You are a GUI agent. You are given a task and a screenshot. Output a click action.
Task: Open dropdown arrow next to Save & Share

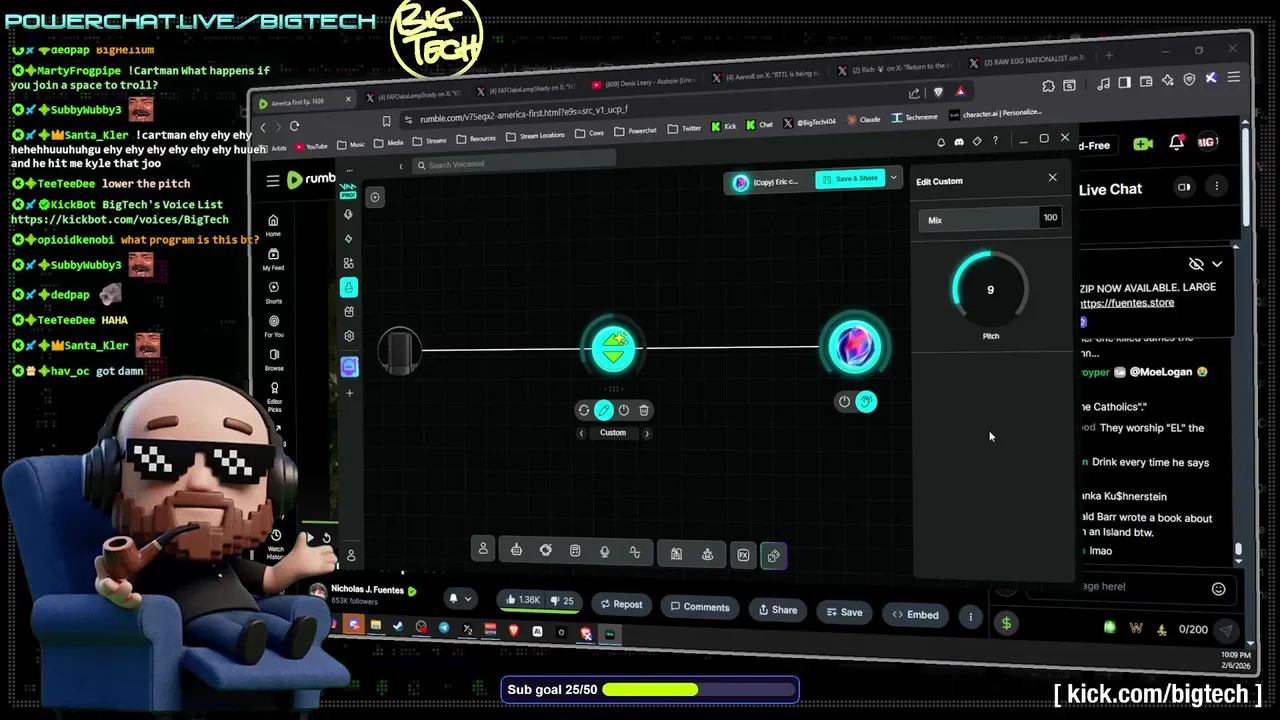[x=894, y=178]
